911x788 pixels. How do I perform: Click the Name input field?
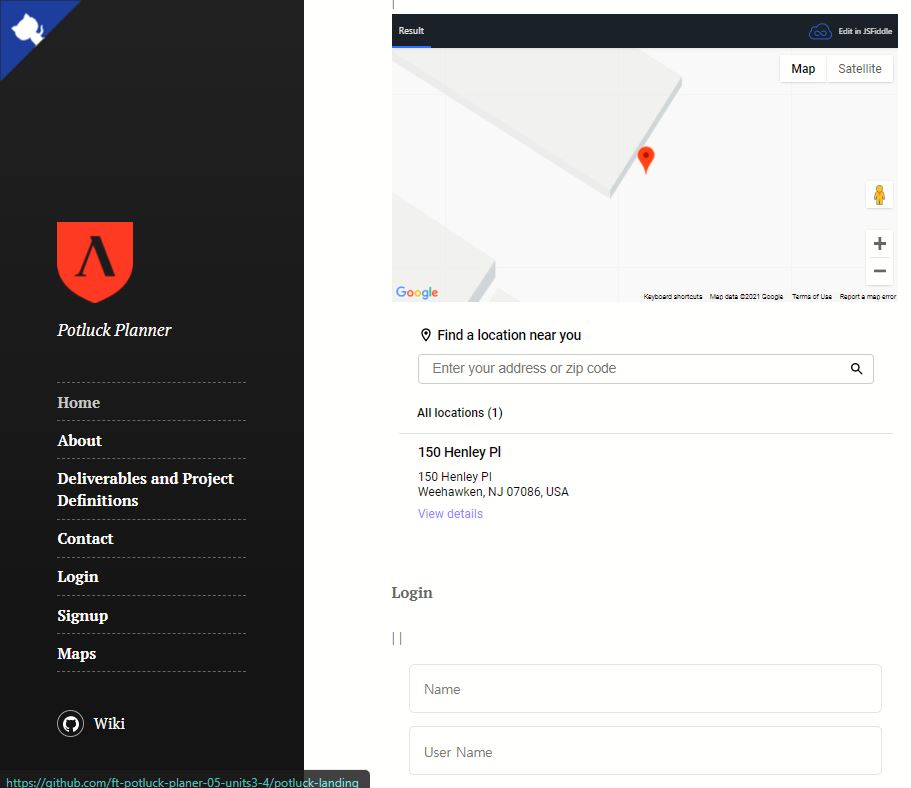tap(645, 689)
